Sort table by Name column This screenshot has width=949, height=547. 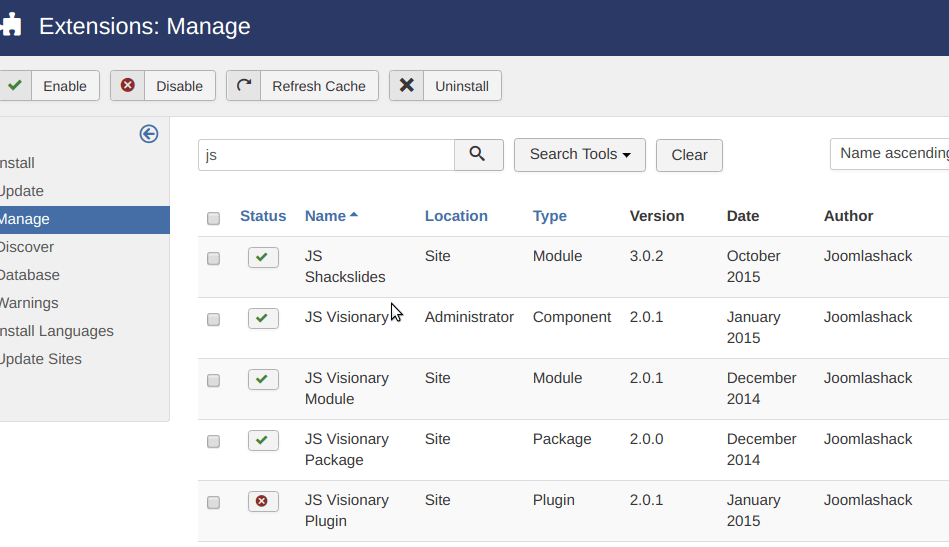331,216
